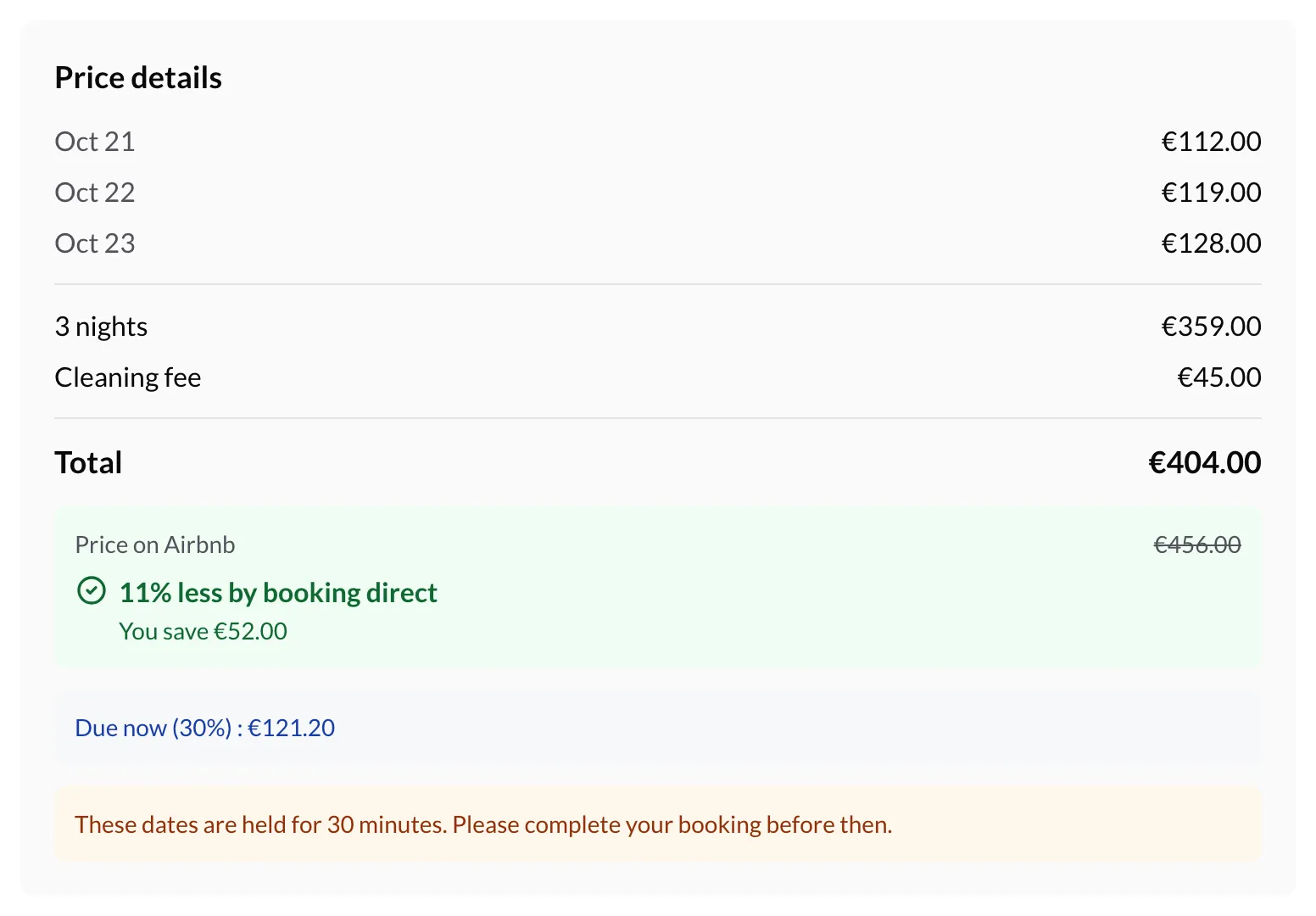Click the Price on Airbnb label
This screenshot has width=1316, height=916.
coord(155,545)
